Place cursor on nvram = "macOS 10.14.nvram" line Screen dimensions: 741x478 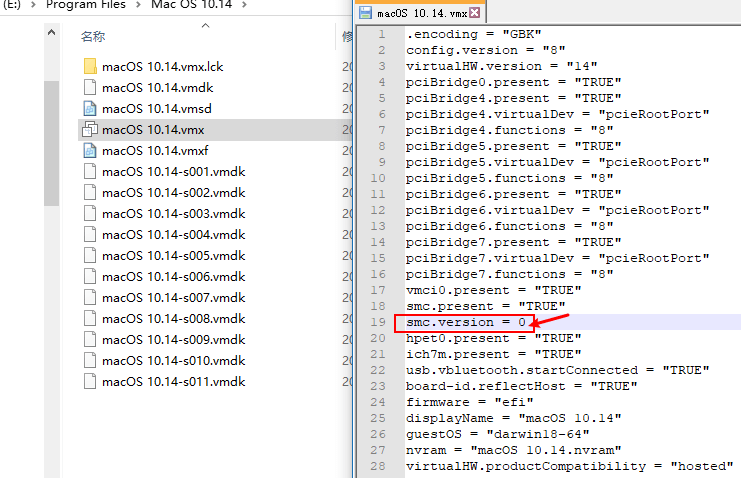513,450
